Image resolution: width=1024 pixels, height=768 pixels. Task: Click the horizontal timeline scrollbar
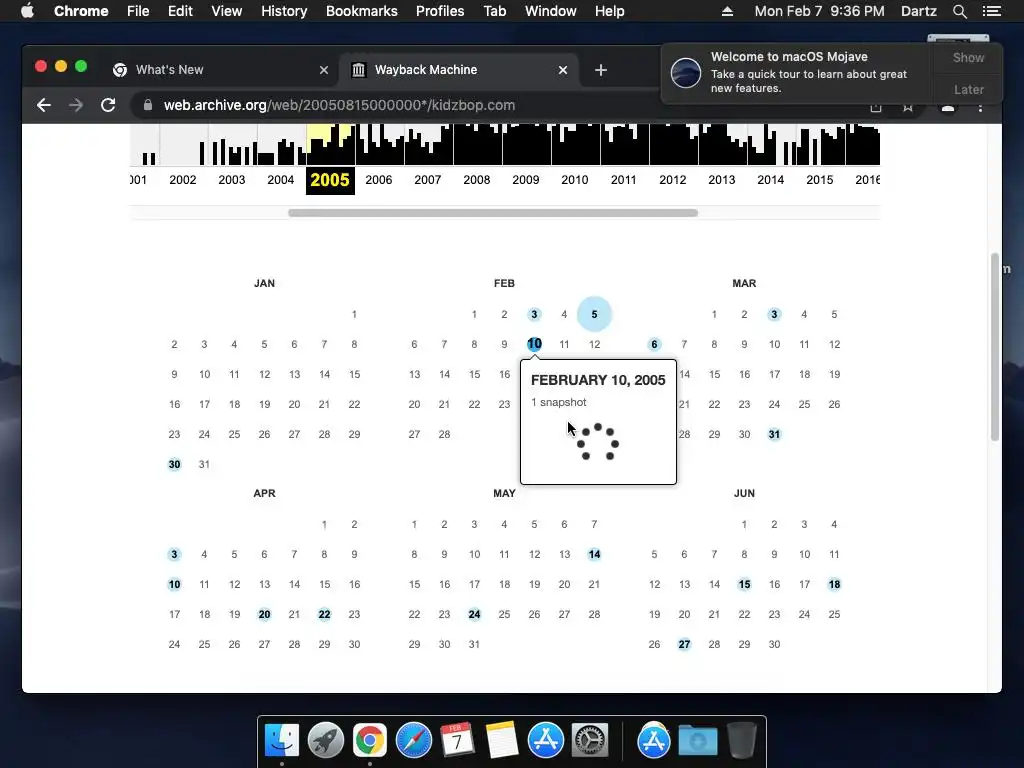(x=493, y=213)
